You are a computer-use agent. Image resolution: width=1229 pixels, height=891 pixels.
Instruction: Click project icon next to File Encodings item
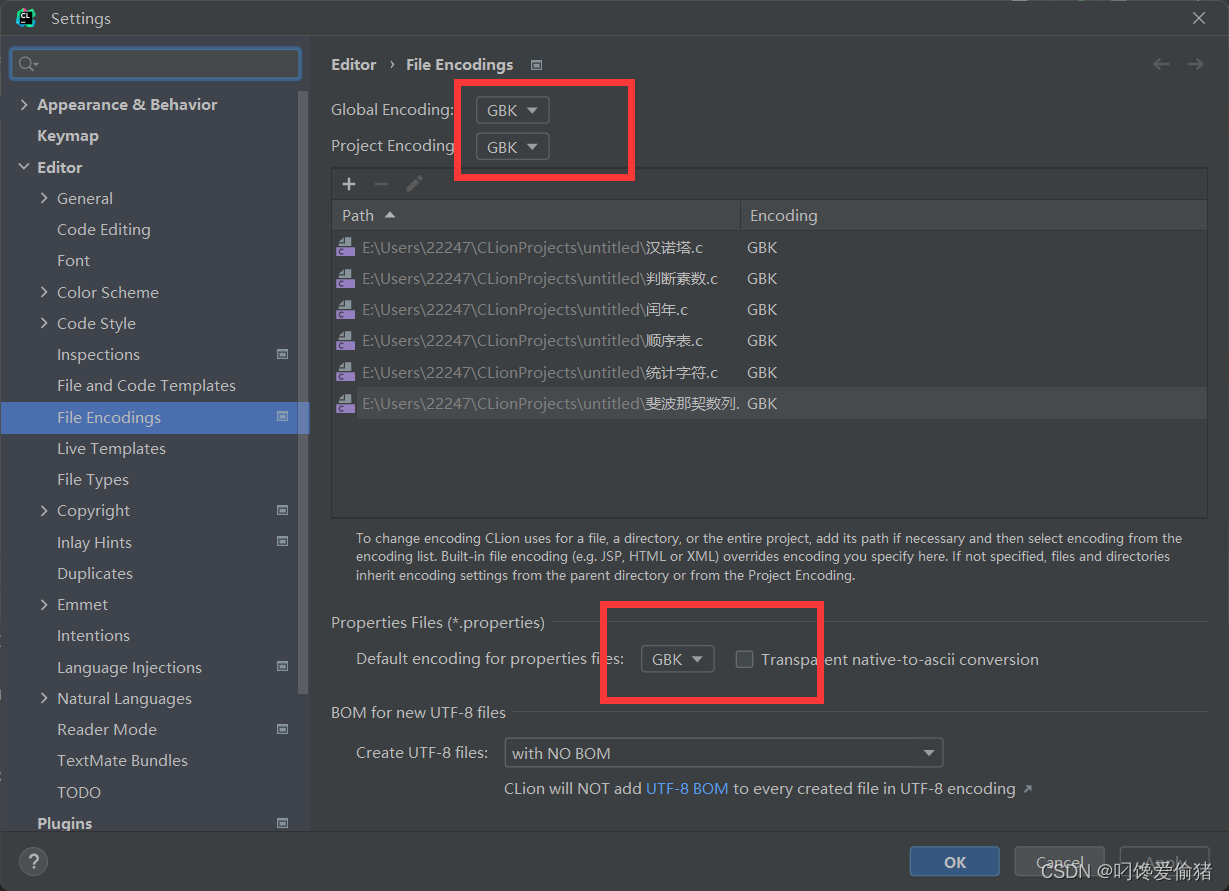coord(282,417)
